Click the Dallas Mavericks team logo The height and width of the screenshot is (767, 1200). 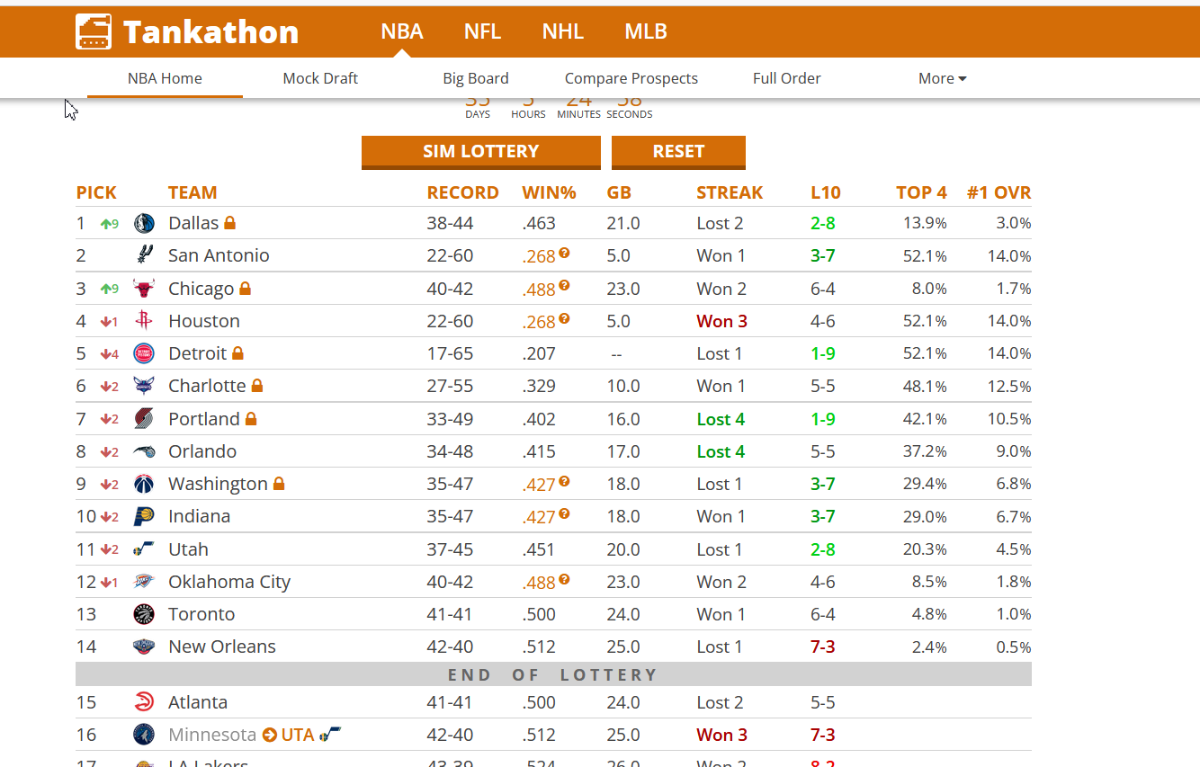[144, 223]
